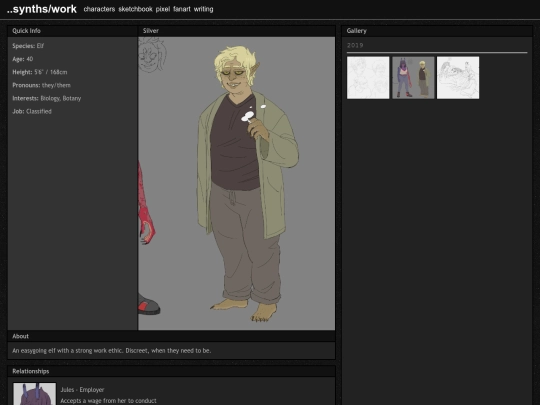Click the Age: 40 line
Screen dimensions: 540x405
(23, 59)
